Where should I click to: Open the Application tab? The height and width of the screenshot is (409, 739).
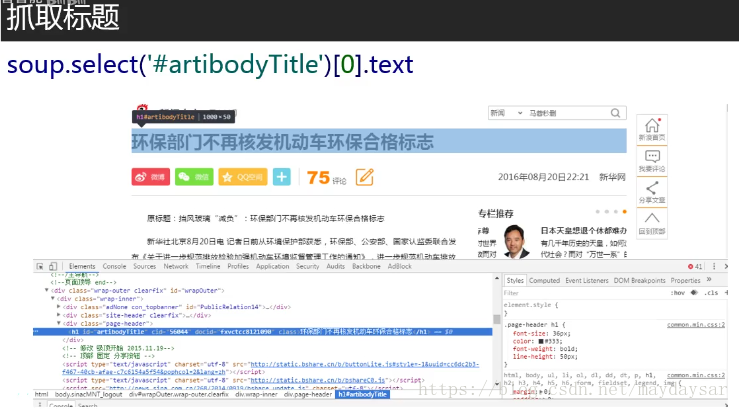pos(272,266)
